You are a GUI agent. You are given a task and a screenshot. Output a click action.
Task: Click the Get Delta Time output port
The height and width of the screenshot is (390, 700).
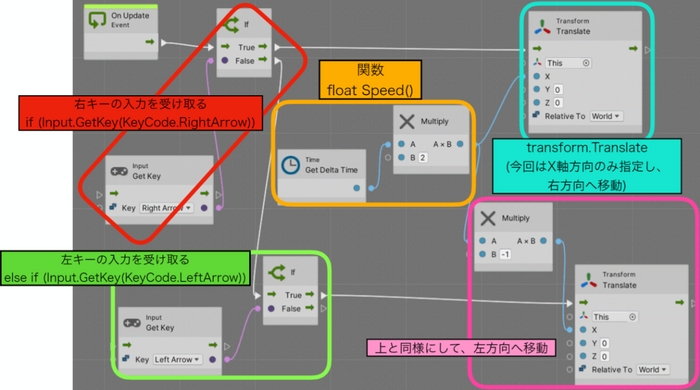[x=356, y=188]
